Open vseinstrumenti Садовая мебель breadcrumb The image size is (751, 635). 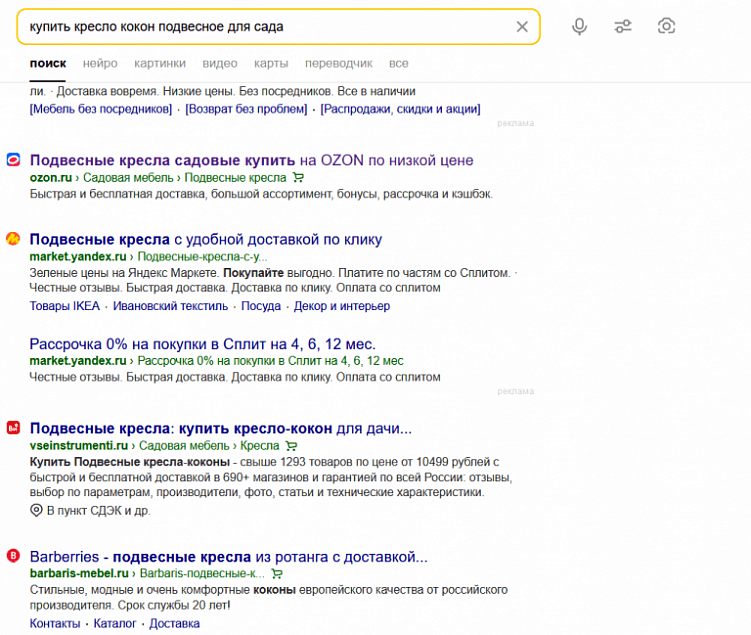pyautogui.click(x=184, y=446)
